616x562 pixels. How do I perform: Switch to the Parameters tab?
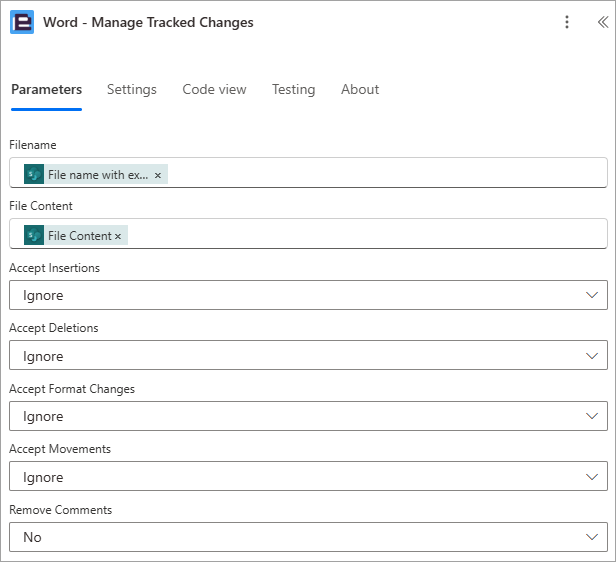[x=46, y=90]
